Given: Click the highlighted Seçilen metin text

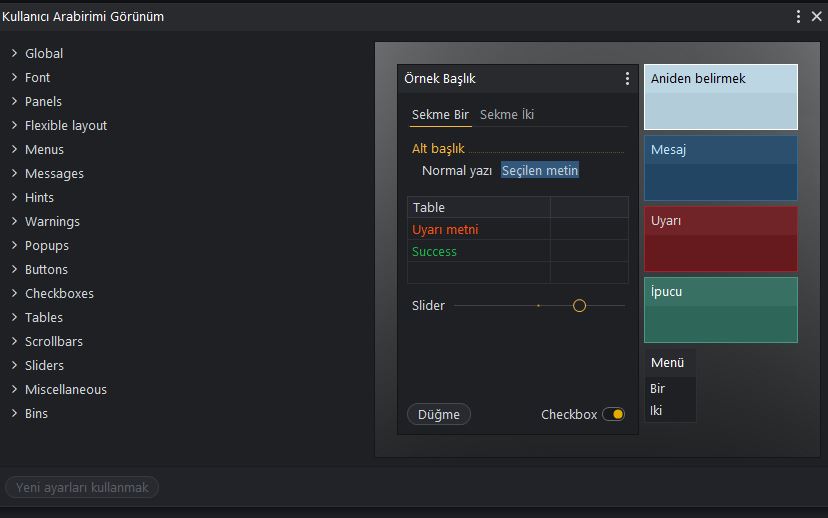Looking at the screenshot, I should pyautogui.click(x=540, y=171).
